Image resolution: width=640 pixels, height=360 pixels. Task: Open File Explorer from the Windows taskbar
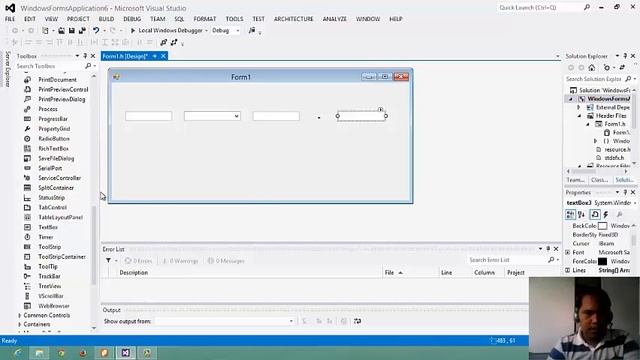tap(39, 353)
